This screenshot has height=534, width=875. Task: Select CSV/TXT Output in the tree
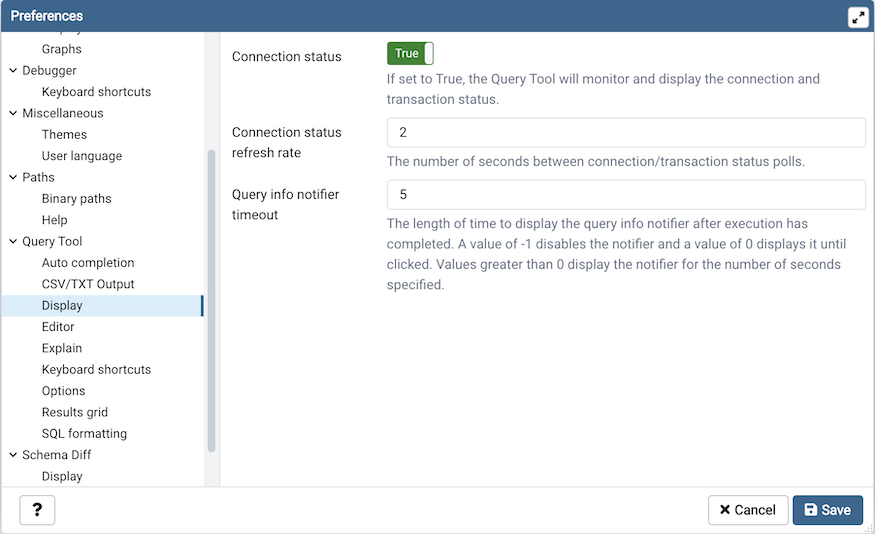[x=88, y=284]
